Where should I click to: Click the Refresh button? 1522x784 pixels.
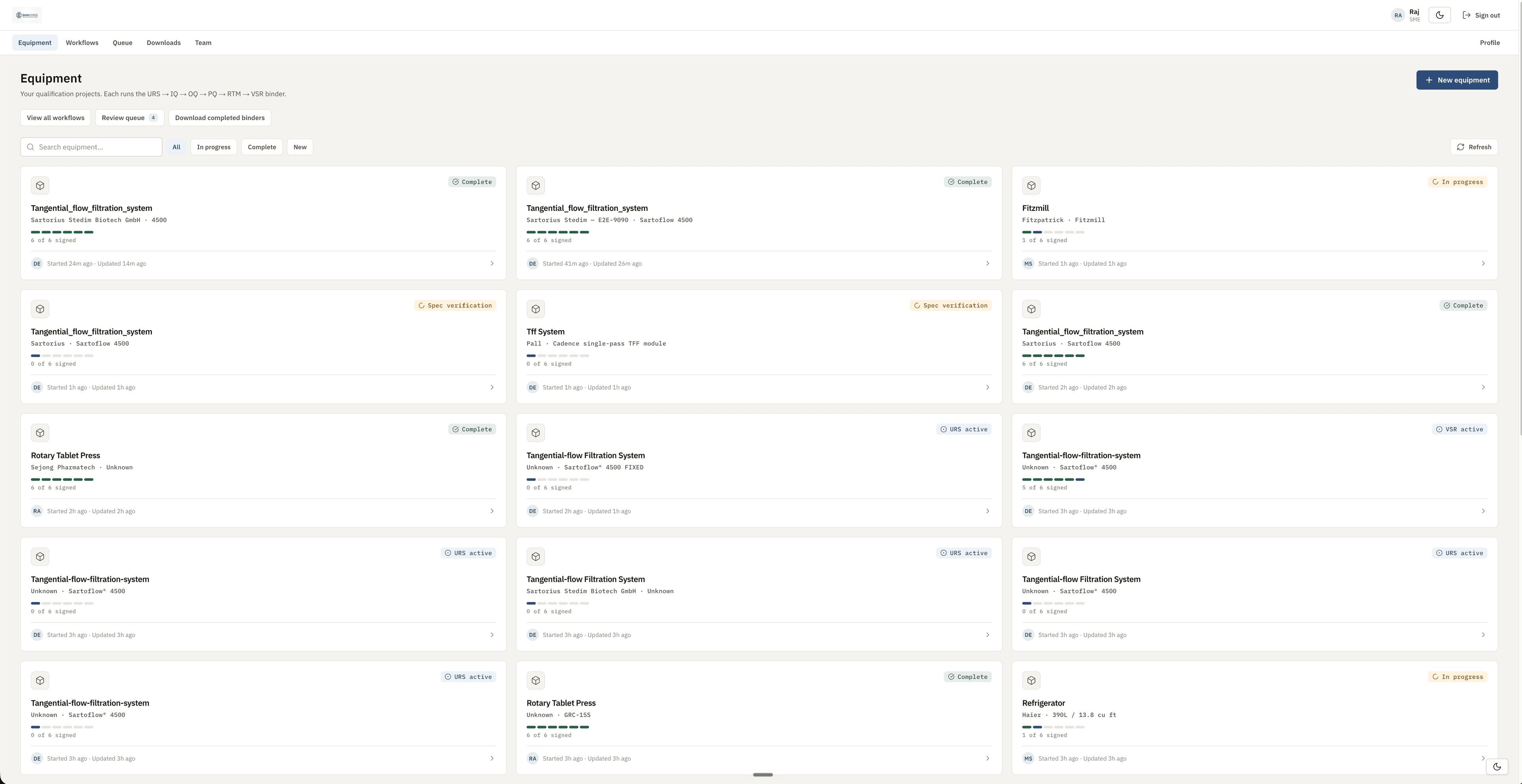pyautogui.click(x=1474, y=147)
